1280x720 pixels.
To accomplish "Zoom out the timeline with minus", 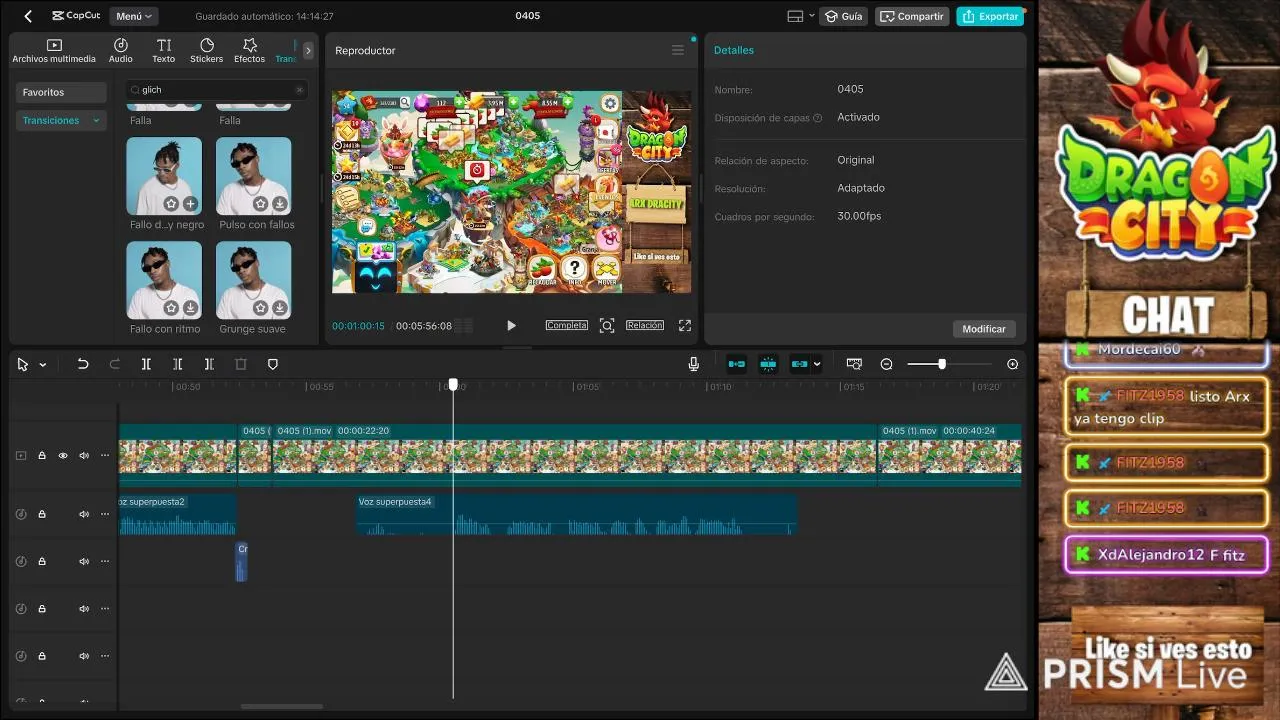I will pos(886,365).
